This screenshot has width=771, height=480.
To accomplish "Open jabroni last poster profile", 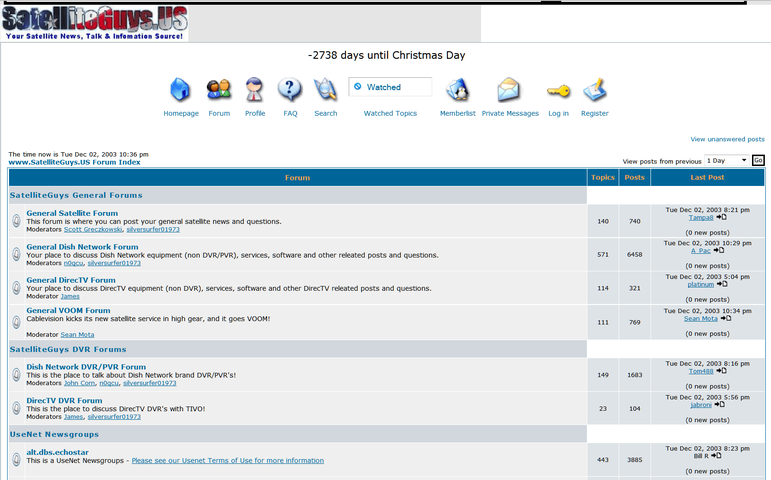I will [701, 404].
